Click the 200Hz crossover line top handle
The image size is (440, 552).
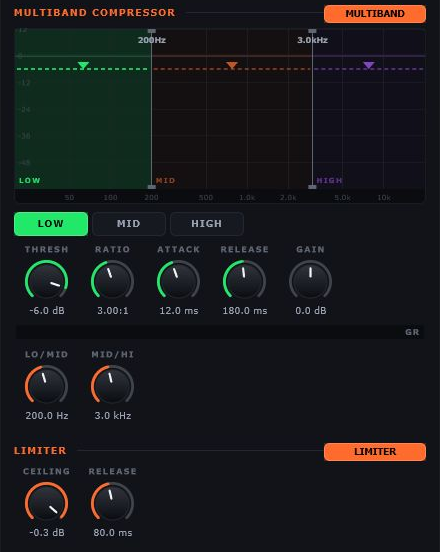click(x=152, y=31)
